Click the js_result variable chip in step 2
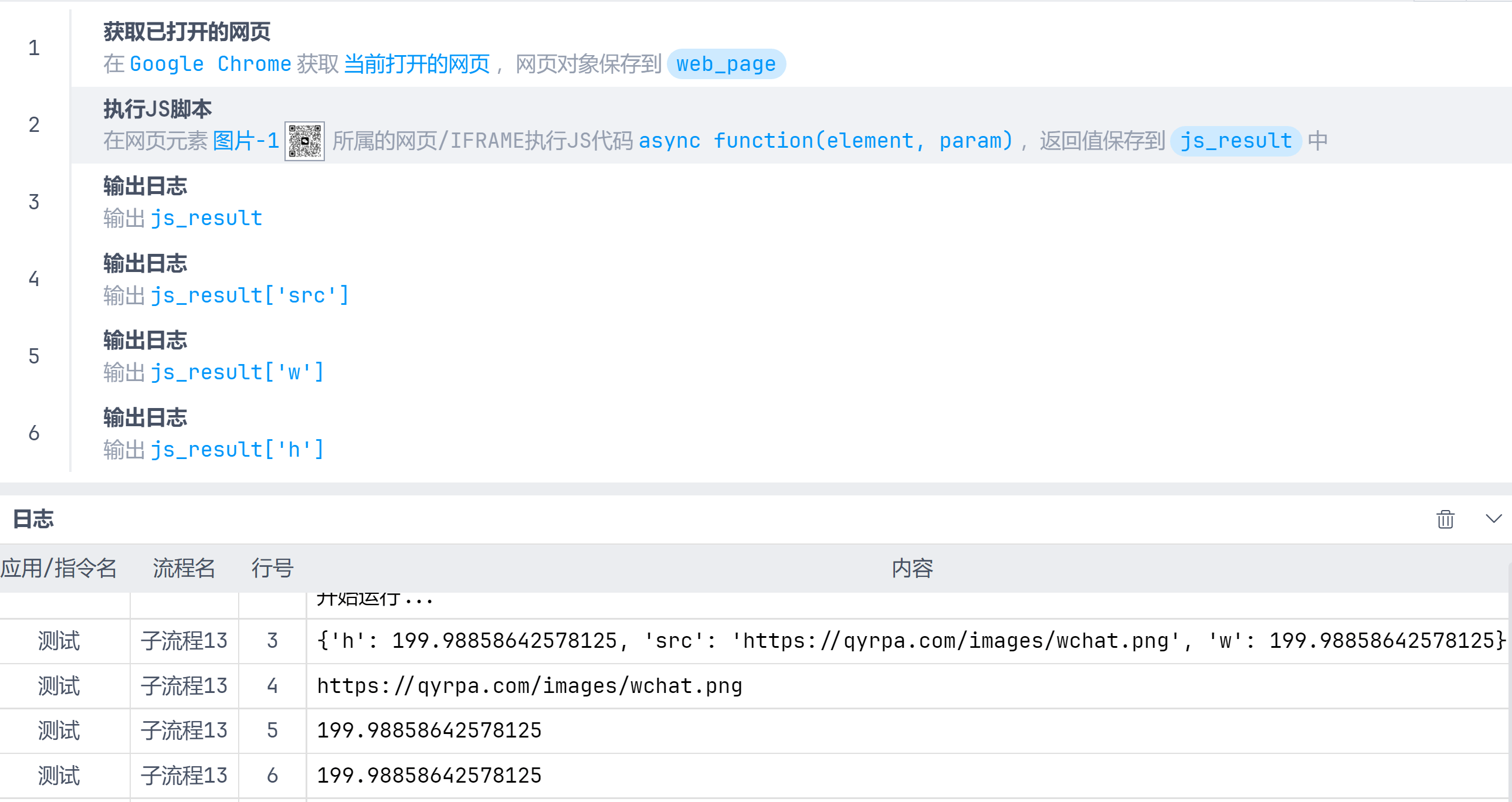Image resolution: width=1512 pixels, height=802 pixels. click(1235, 140)
